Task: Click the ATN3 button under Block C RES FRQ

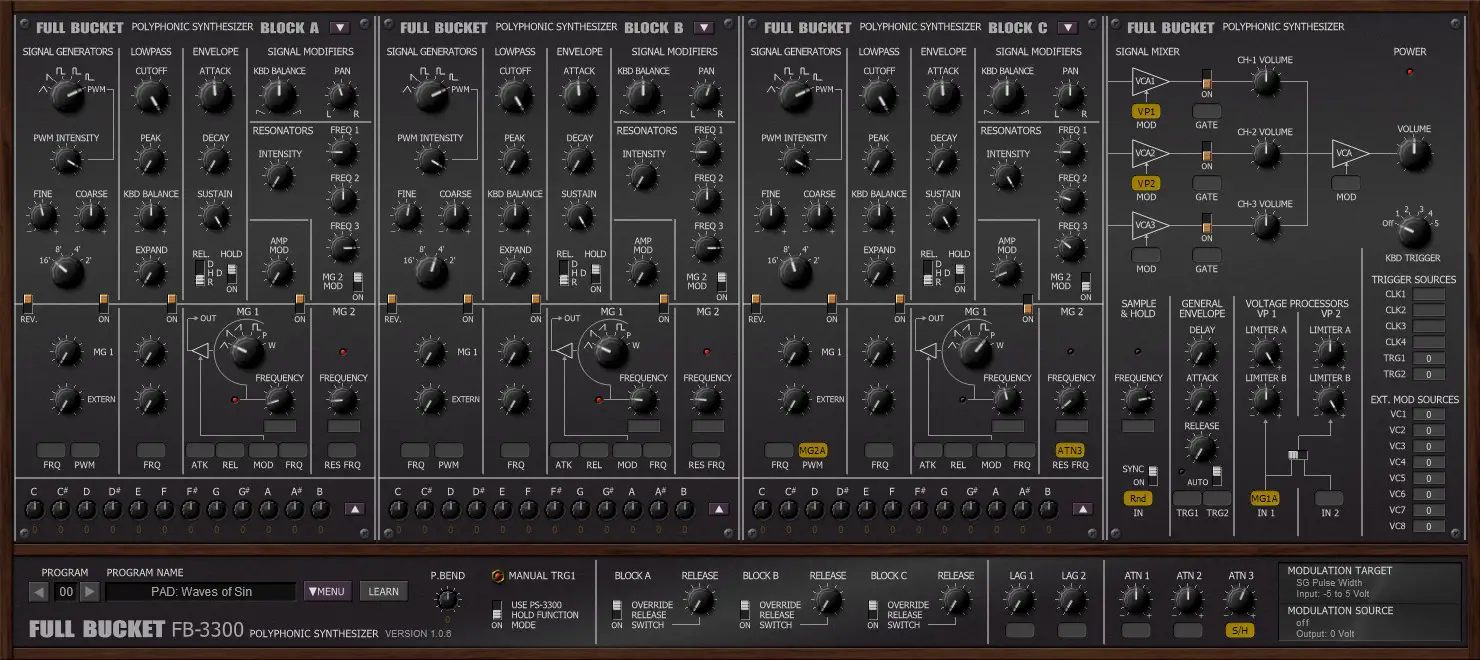Action: point(1068,452)
